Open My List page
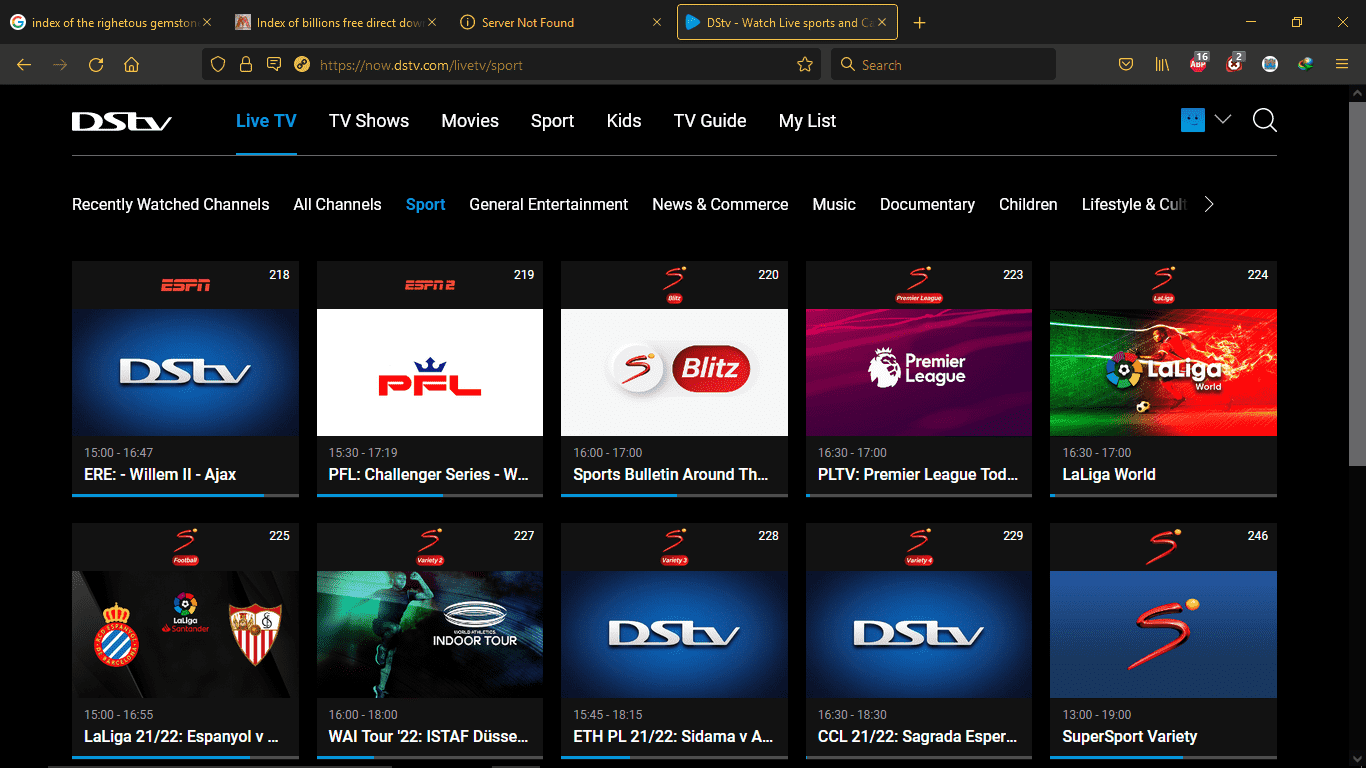Screen dimensions: 1366x768 (807, 121)
